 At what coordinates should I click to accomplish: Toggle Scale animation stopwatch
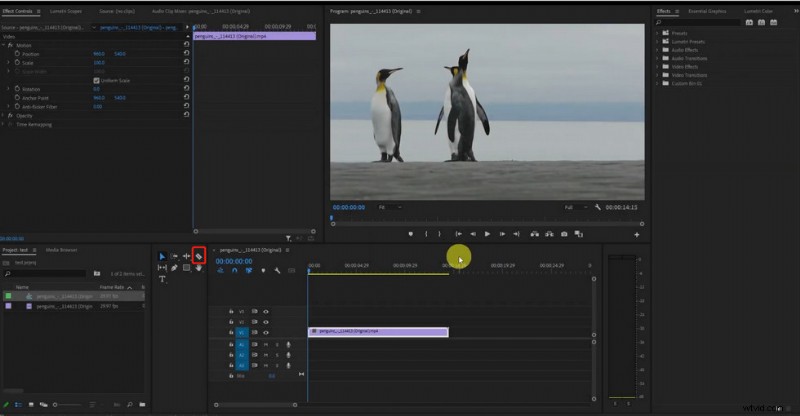click(x=17, y=62)
